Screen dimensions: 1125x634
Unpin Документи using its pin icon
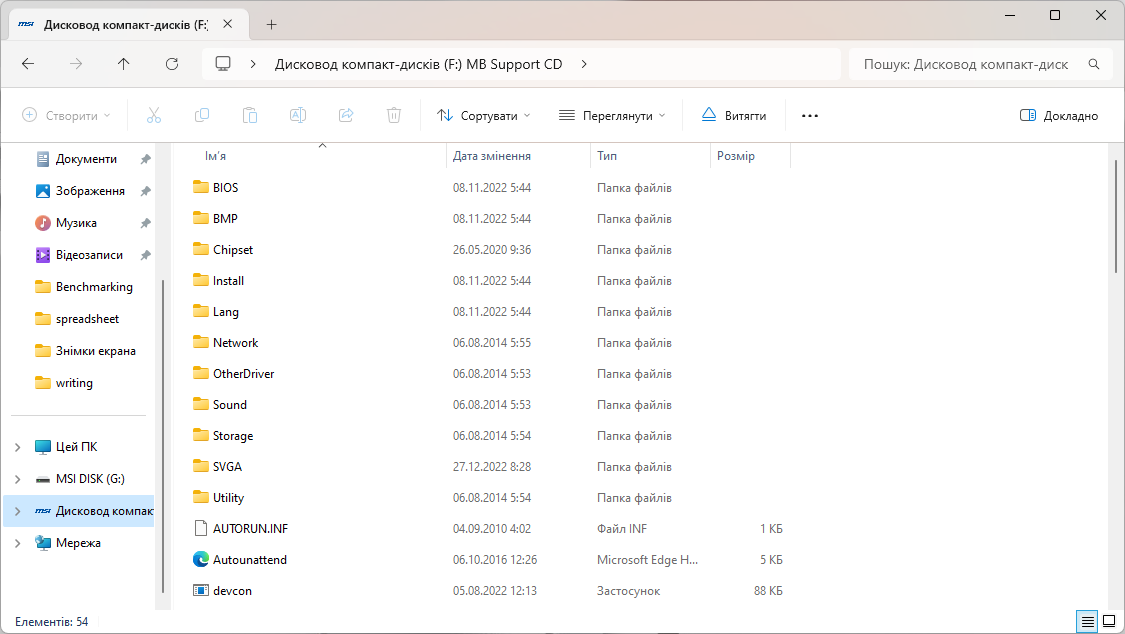point(146,159)
